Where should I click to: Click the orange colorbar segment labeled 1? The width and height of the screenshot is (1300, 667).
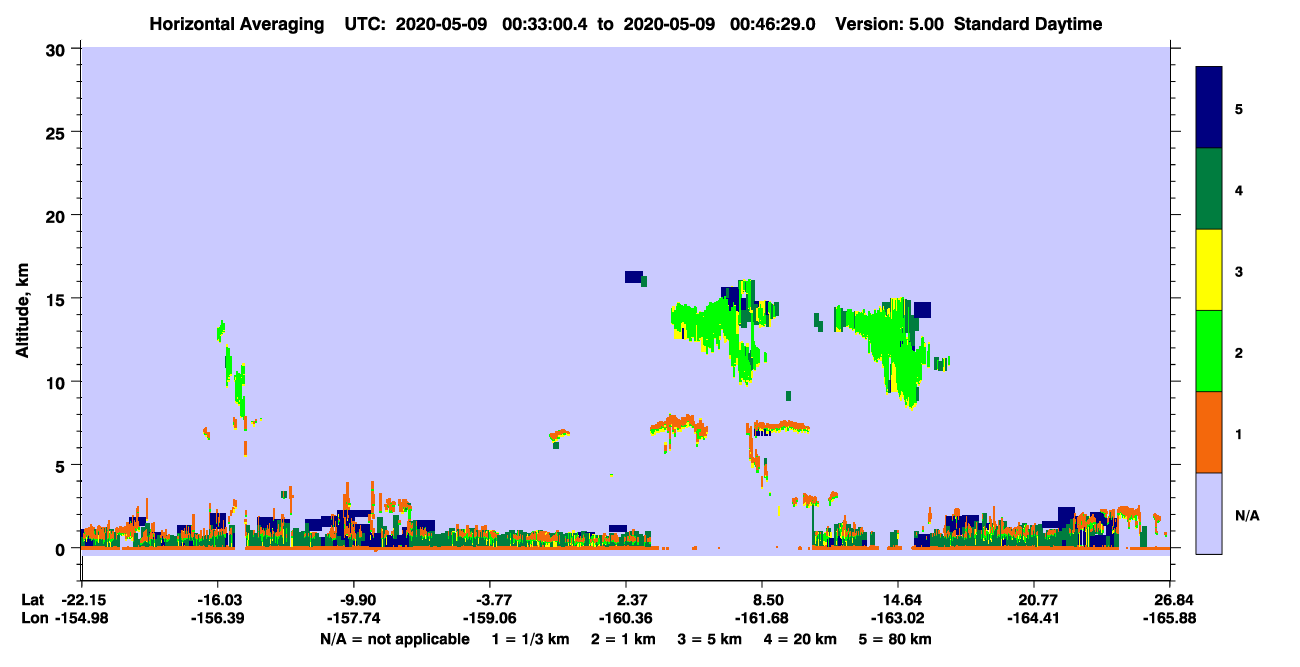tap(1209, 432)
